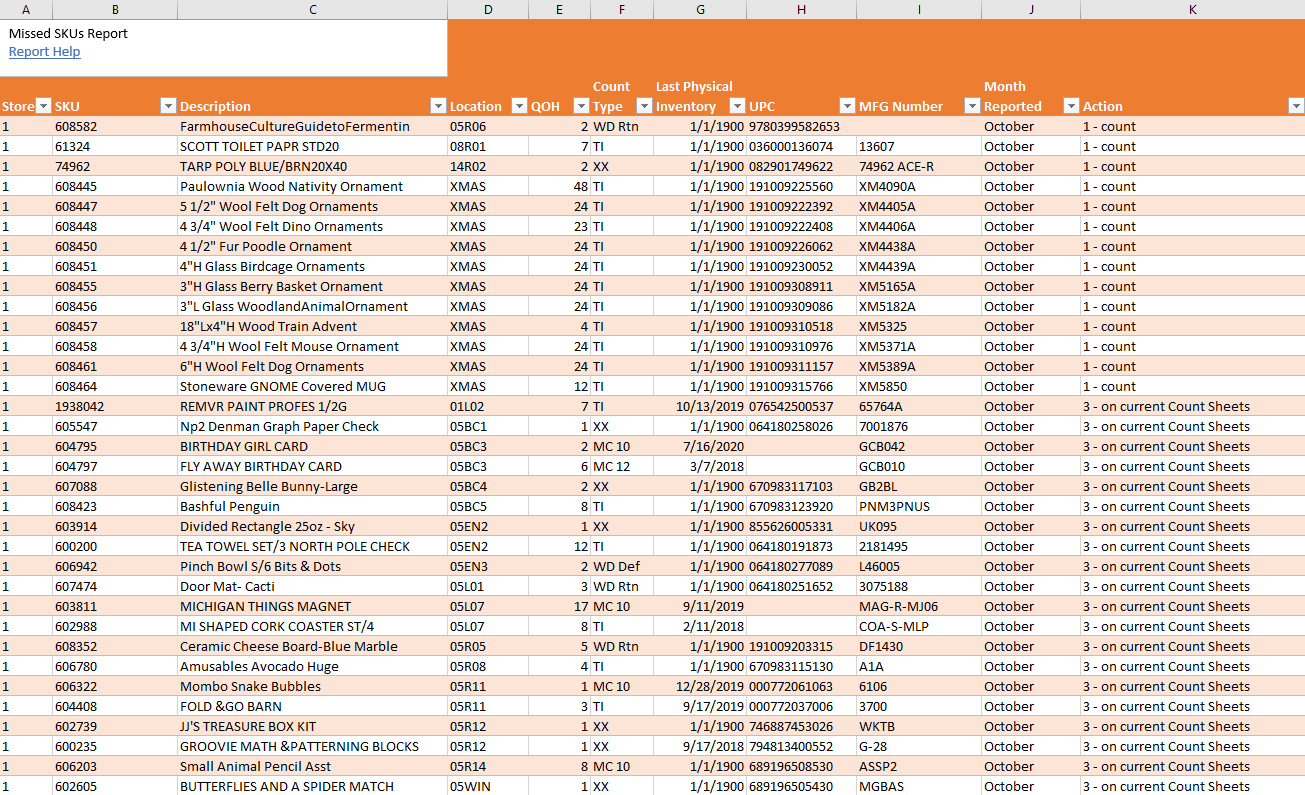1305x795 pixels.
Task: Select column F header
Action: click(622, 9)
